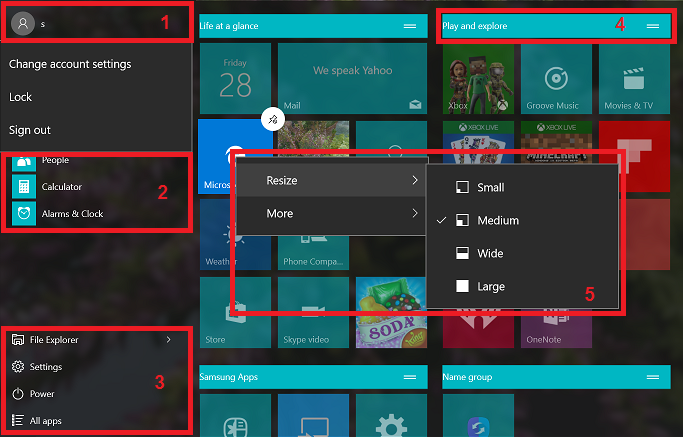Expand the Resize submenu arrow
Viewport: 683px width, 437px height.
click(x=415, y=180)
